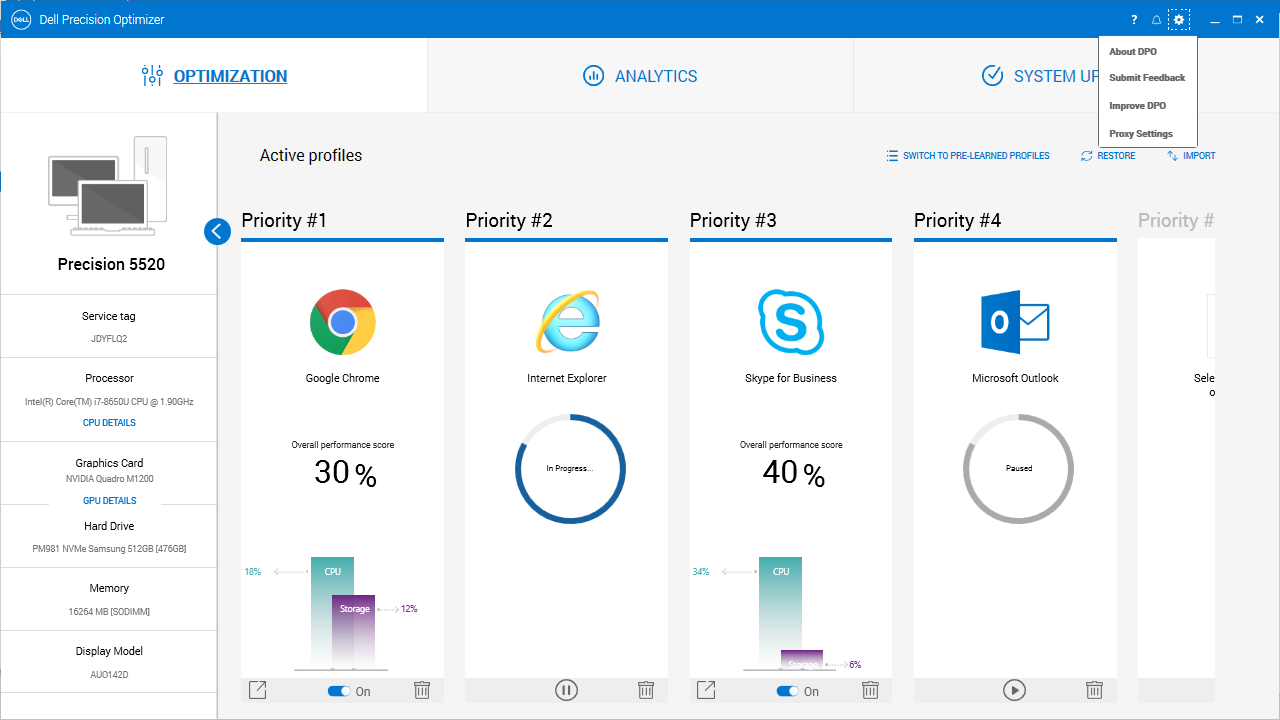Click Skype CPU bar in chart

click(780, 612)
